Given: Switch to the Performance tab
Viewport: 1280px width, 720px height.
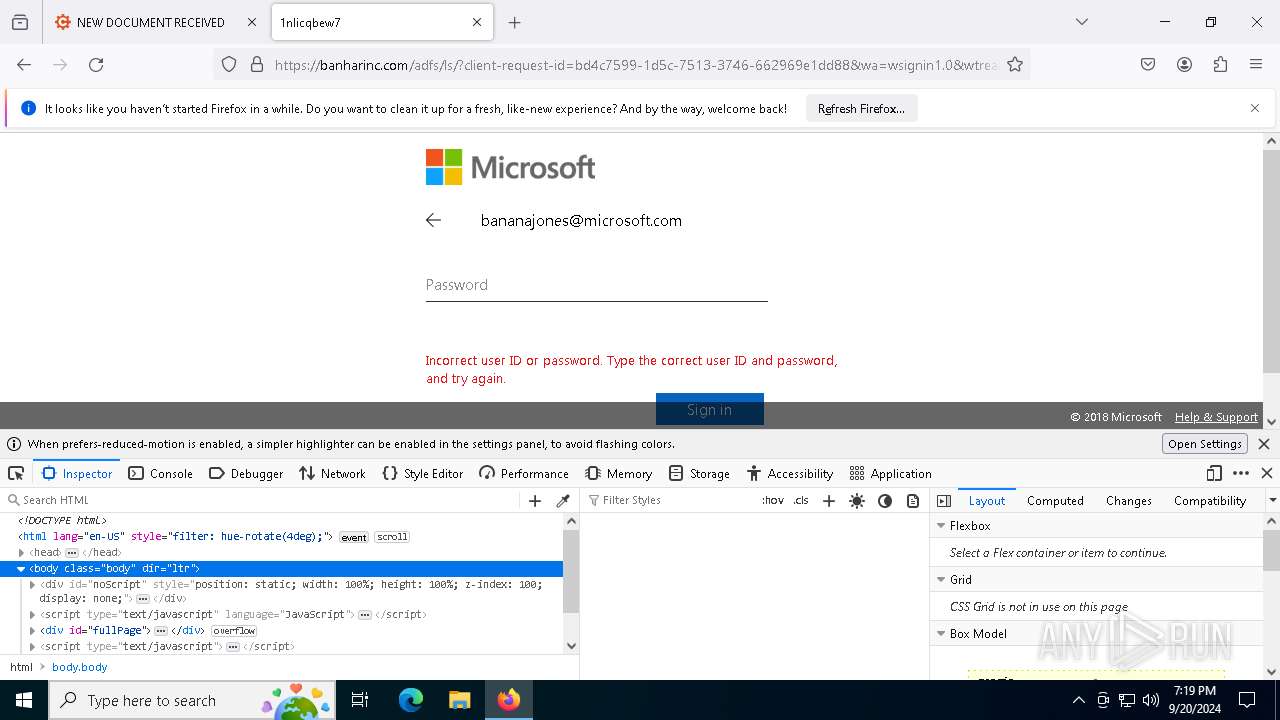Looking at the screenshot, I should tap(524, 473).
